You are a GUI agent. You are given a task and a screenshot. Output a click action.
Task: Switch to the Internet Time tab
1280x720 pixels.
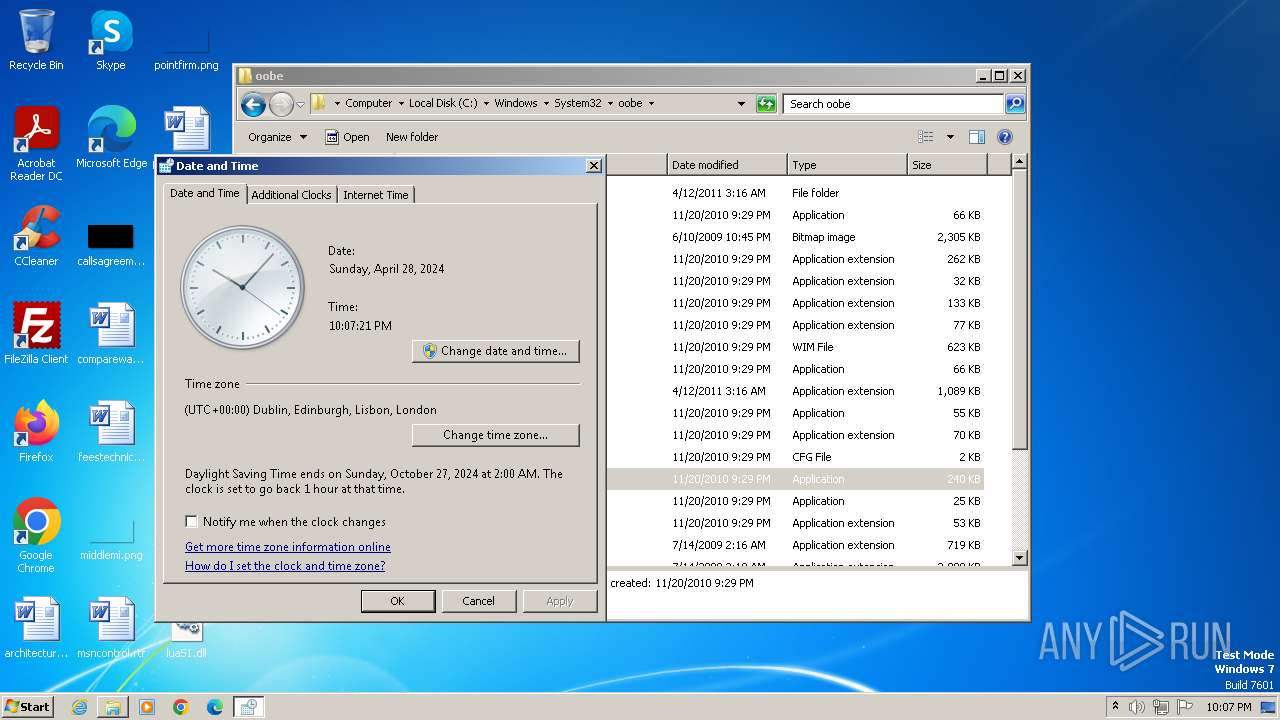click(375, 195)
